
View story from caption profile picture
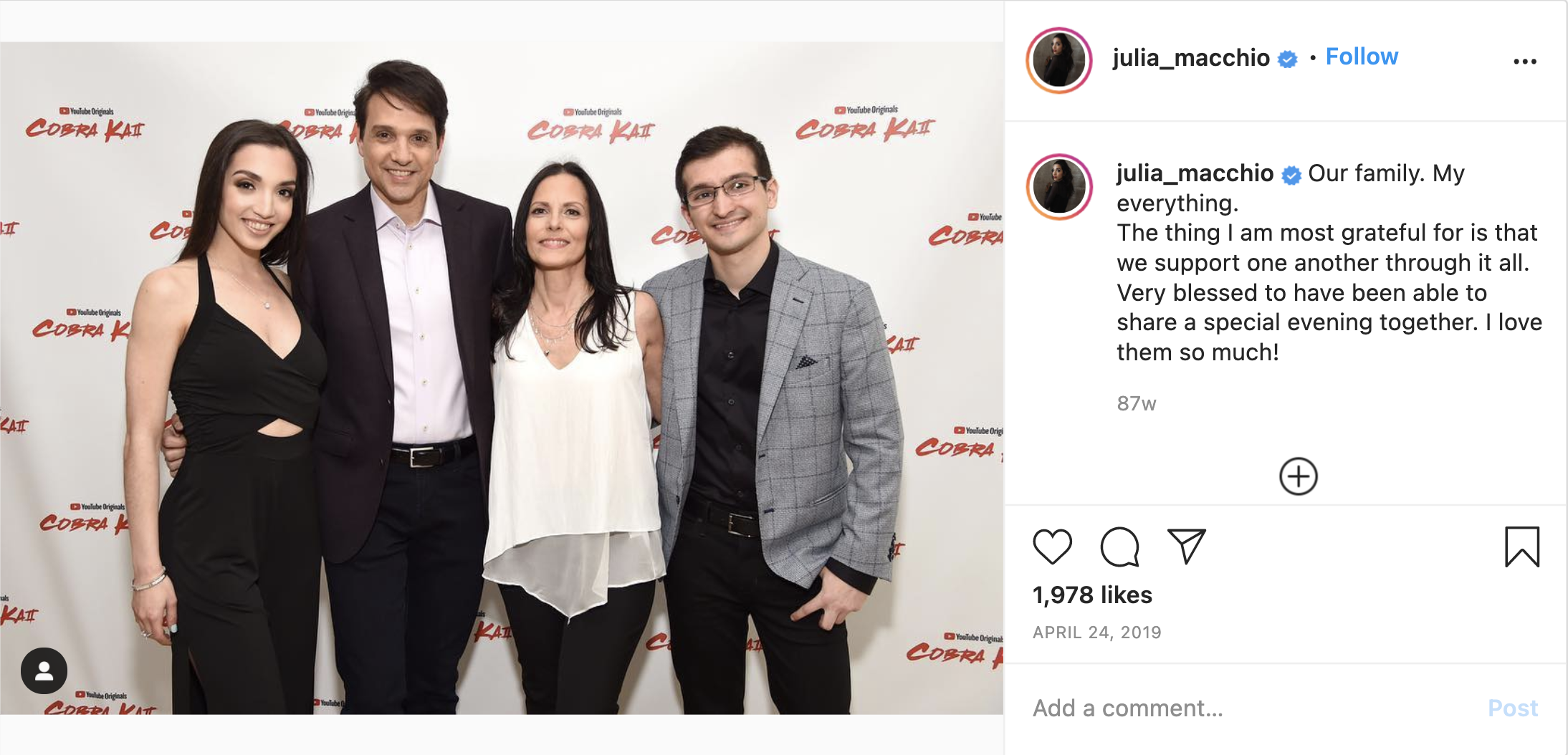(1059, 187)
